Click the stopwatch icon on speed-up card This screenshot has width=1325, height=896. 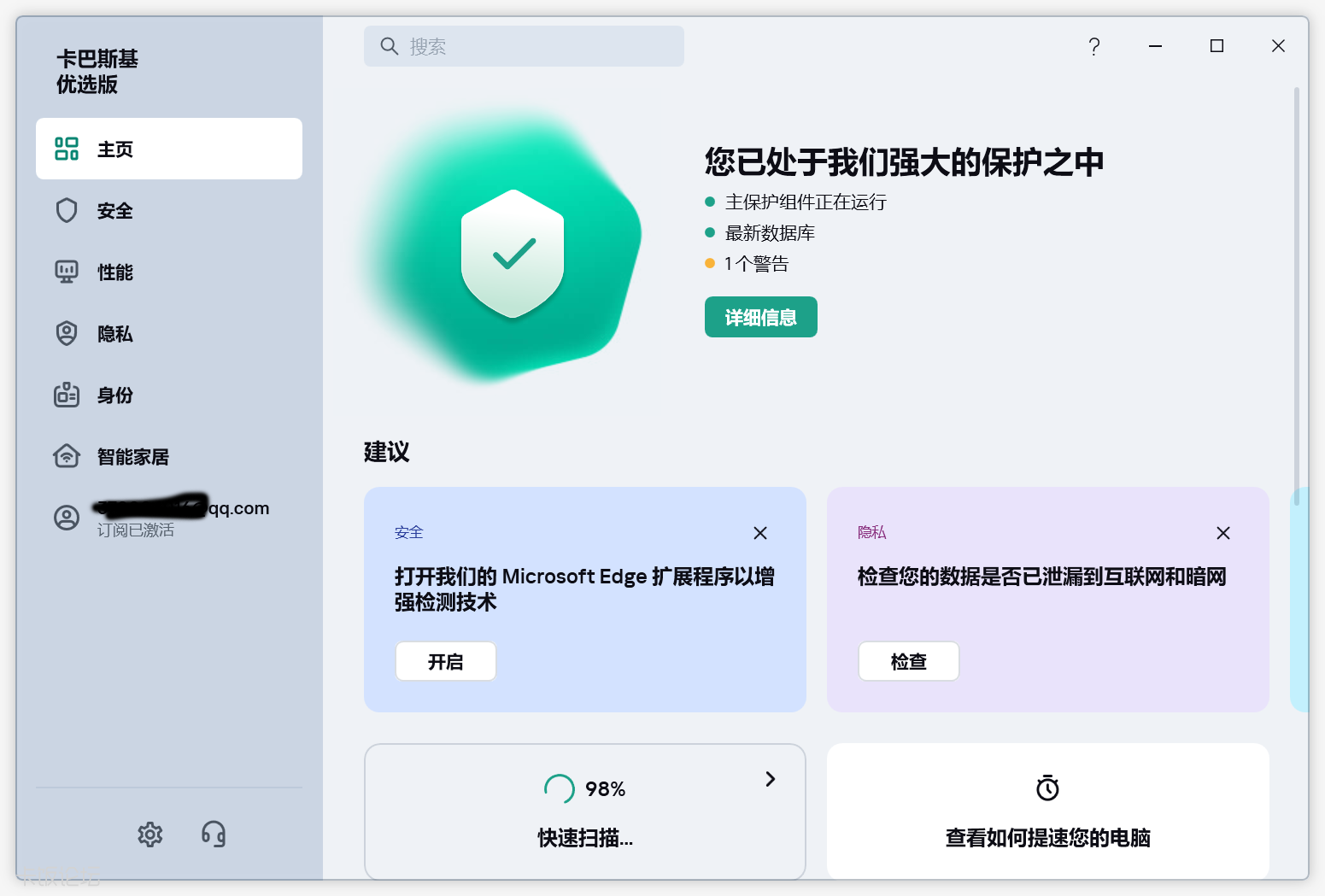pyautogui.click(x=1048, y=788)
